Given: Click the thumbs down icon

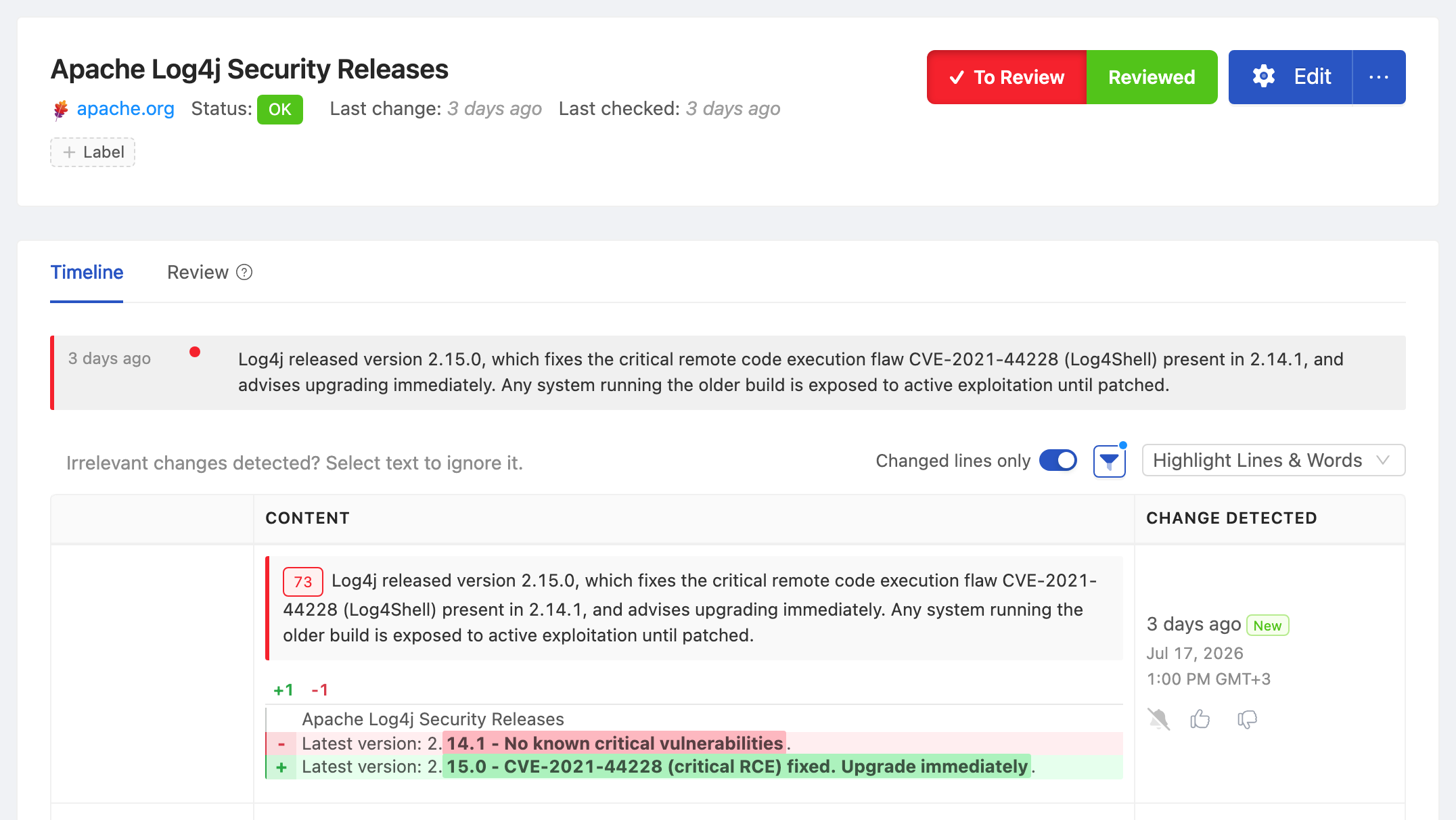Looking at the screenshot, I should [x=1247, y=719].
